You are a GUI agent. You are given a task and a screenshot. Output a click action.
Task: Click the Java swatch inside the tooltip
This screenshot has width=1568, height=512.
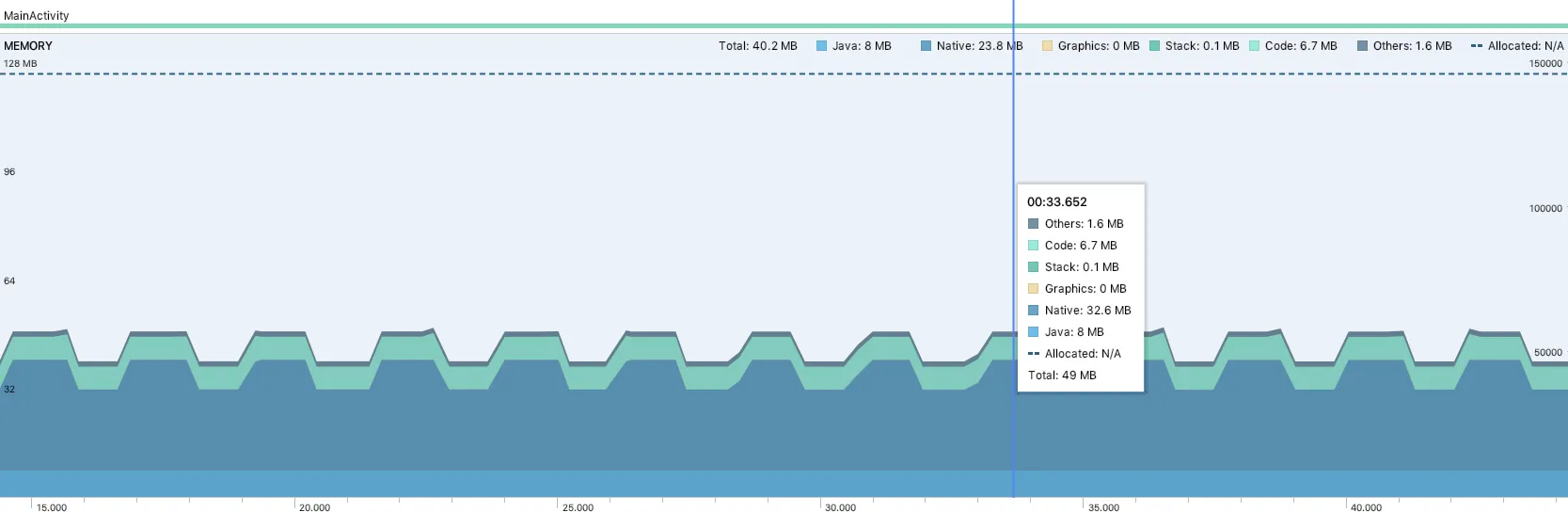tap(1033, 332)
